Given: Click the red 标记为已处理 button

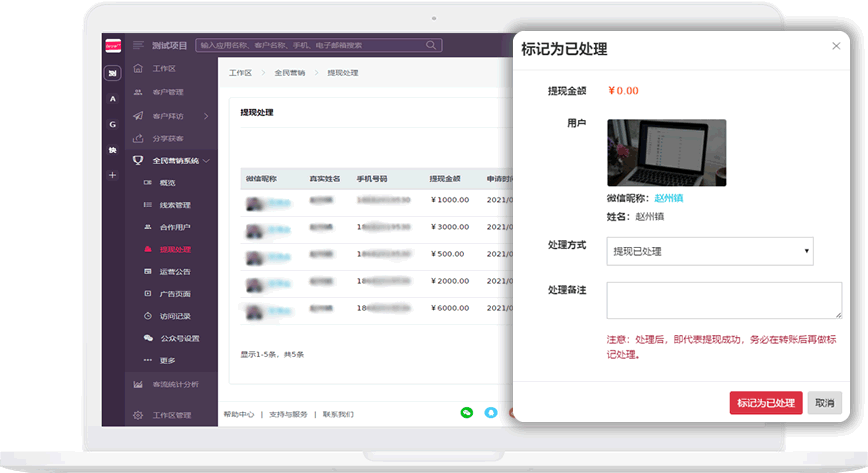Looking at the screenshot, I should pos(765,402).
